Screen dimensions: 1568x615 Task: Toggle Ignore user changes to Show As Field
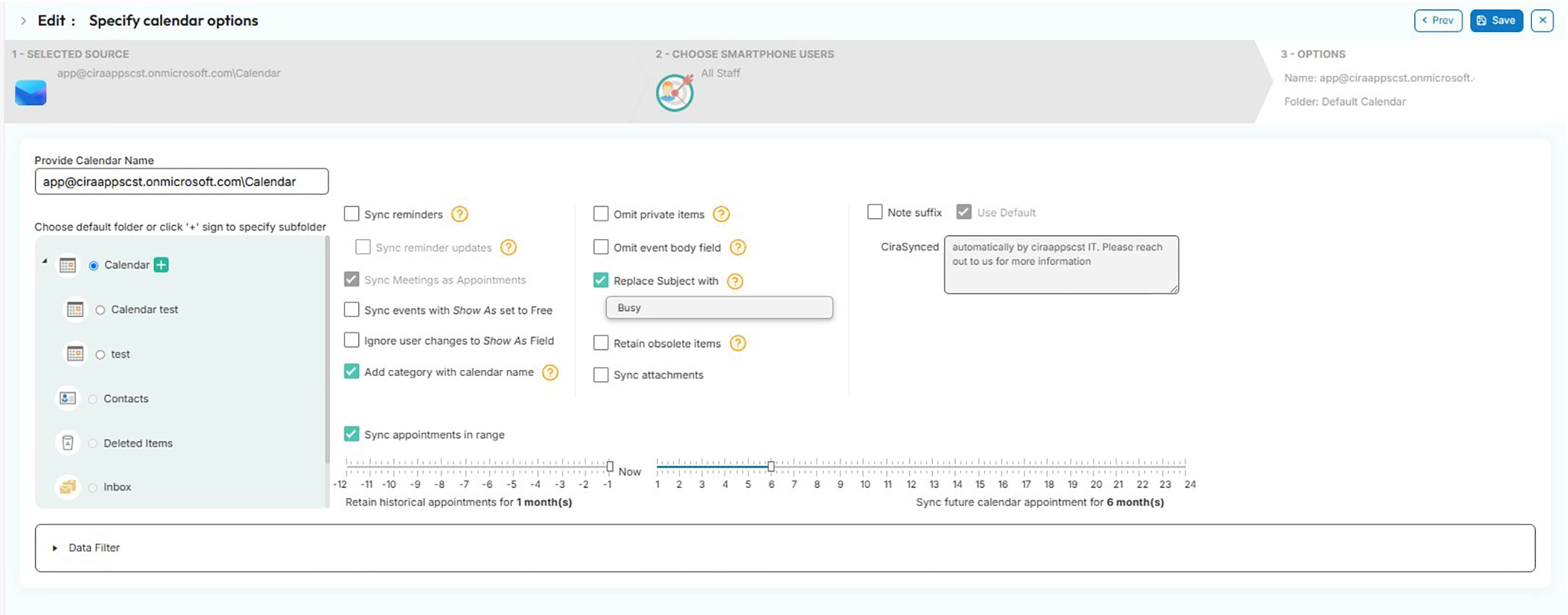352,340
